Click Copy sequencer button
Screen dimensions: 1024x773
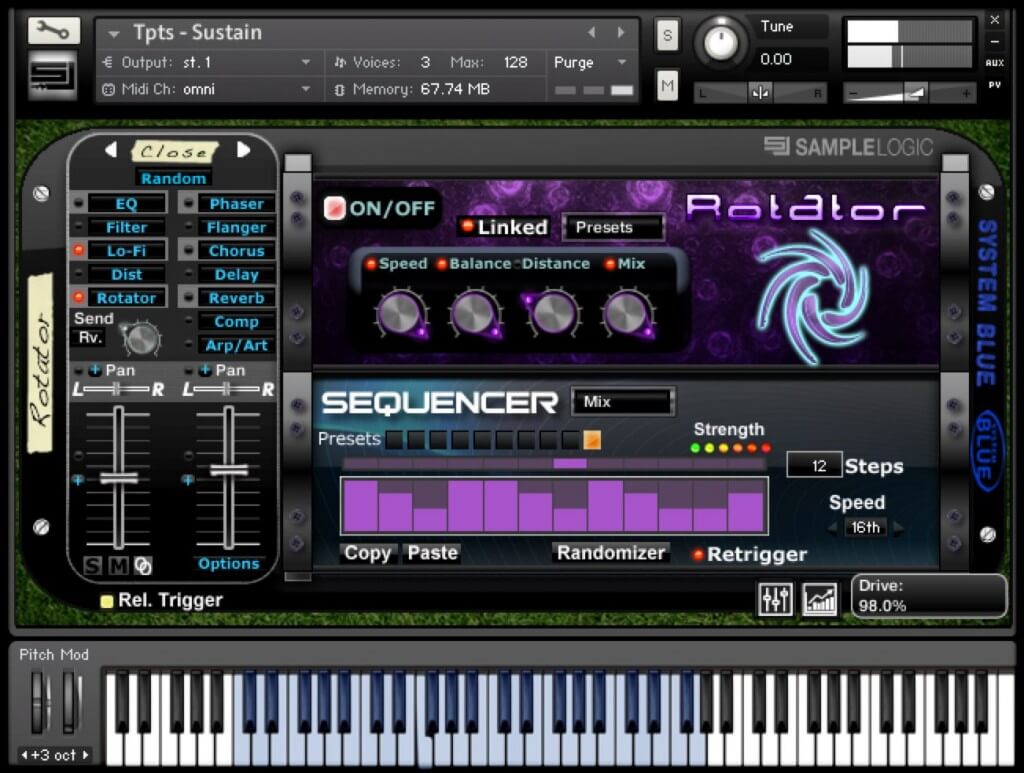(x=368, y=553)
